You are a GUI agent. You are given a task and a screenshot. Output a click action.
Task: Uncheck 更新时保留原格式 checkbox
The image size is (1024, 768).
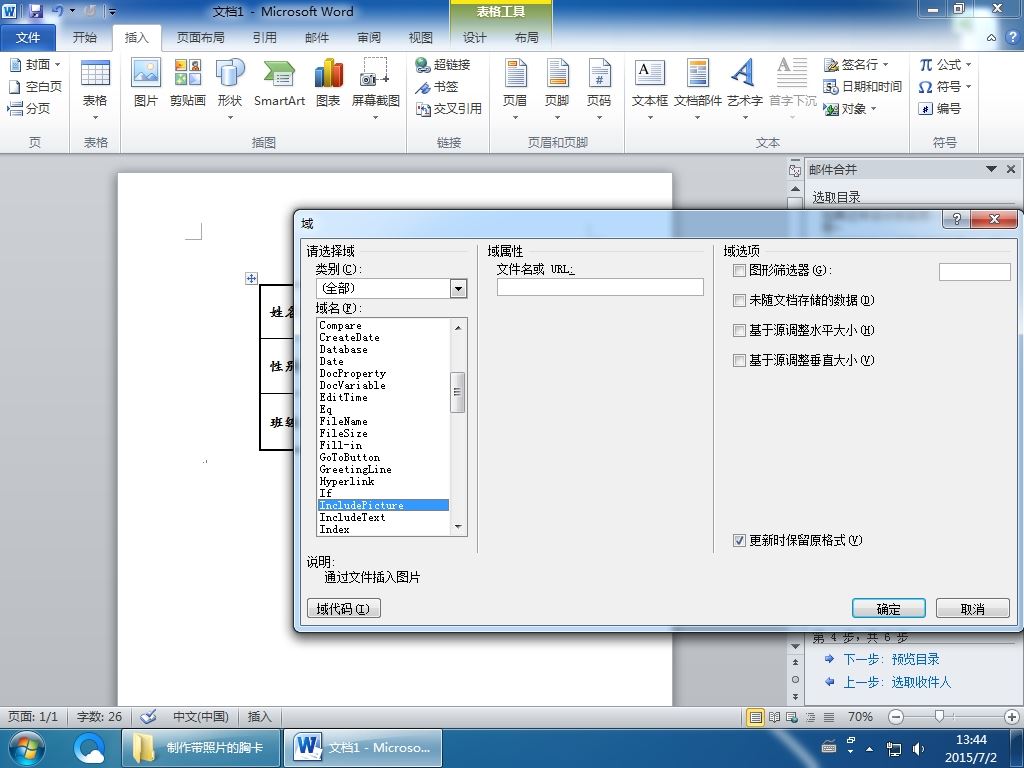point(739,541)
